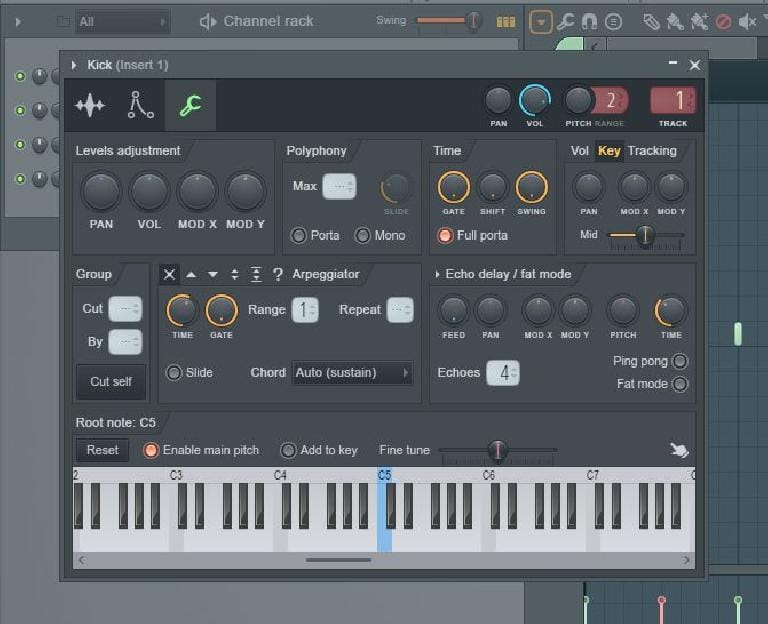The image size is (768, 624).
Task: Select random arpeggiator direction question mark
Action: [x=277, y=274]
